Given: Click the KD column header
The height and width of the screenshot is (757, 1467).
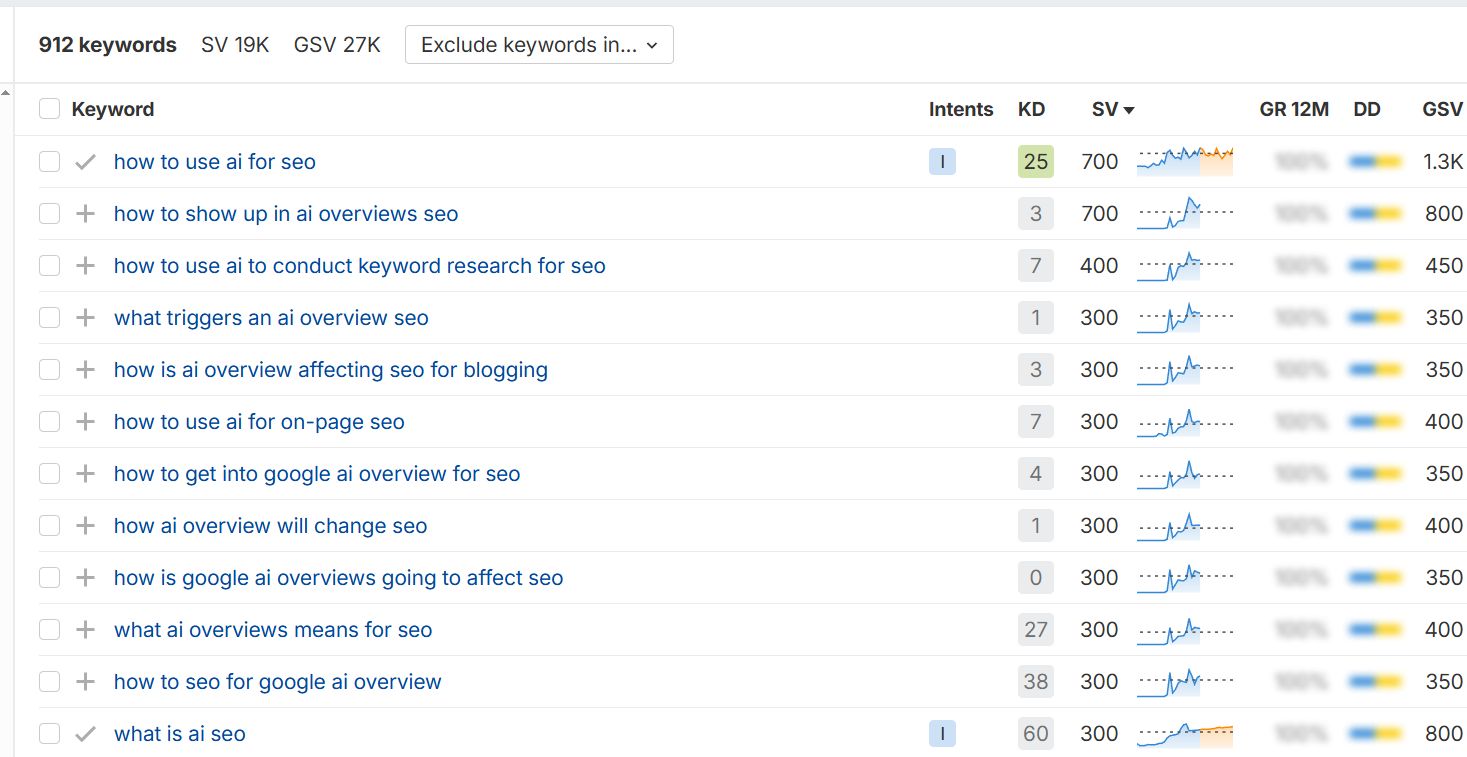Looking at the screenshot, I should (x=1031, y=110).
